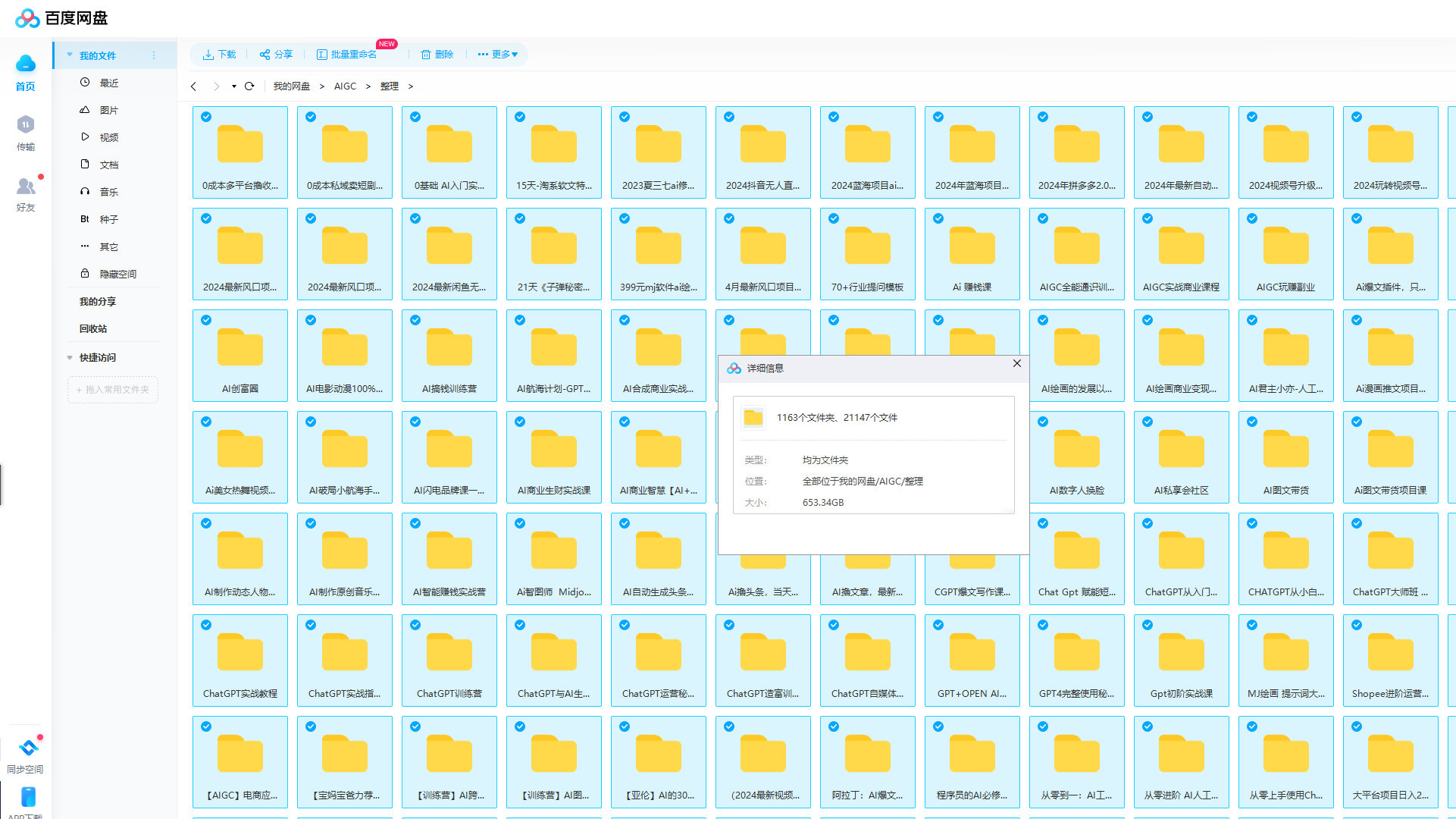Screen dimensions: 1456x819
Task: Click the 下载 button
Action: pyautogui.click(x=219, y=55)
